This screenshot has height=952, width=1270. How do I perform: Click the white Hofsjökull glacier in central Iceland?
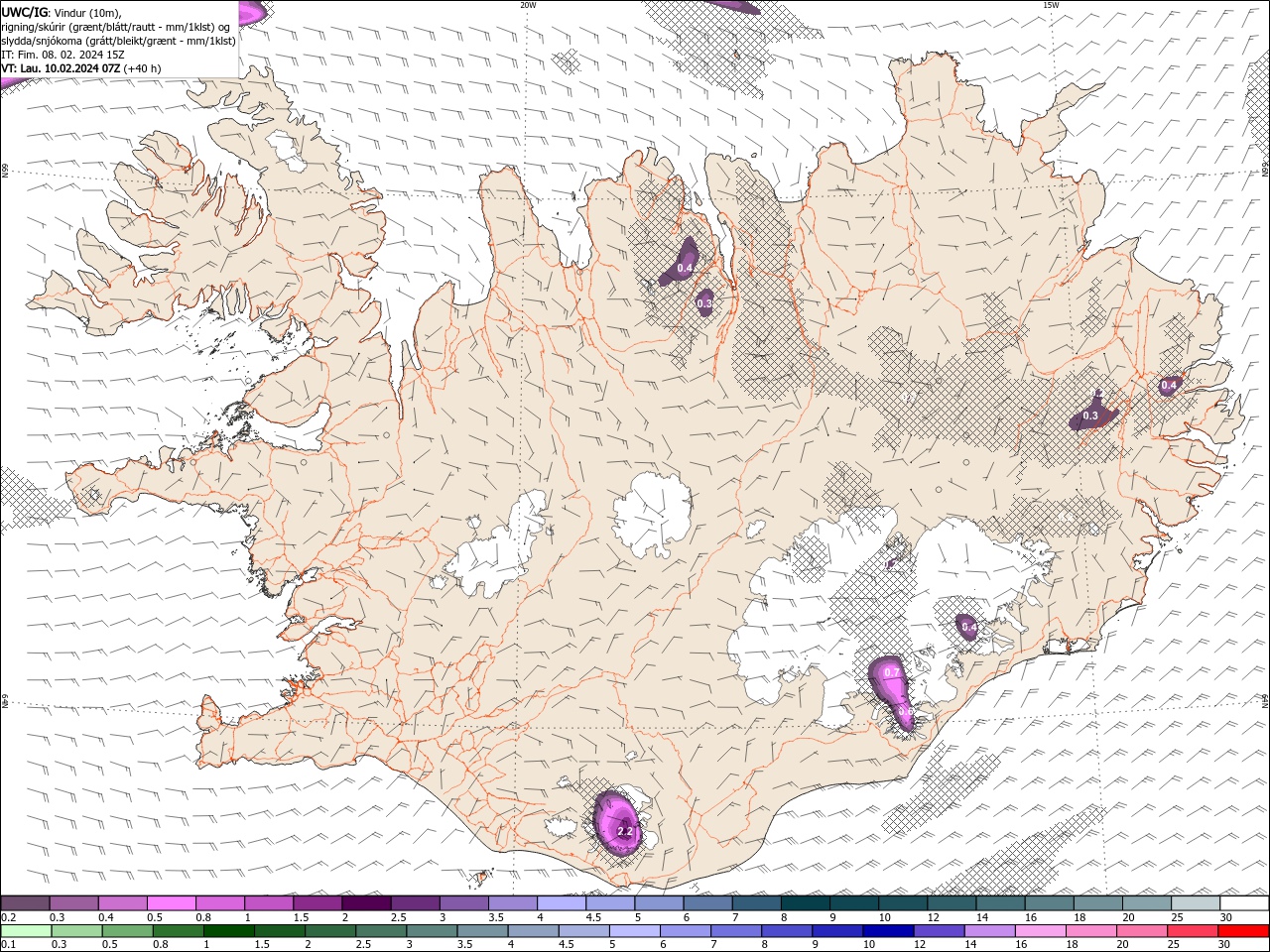[x=652, y=514]
